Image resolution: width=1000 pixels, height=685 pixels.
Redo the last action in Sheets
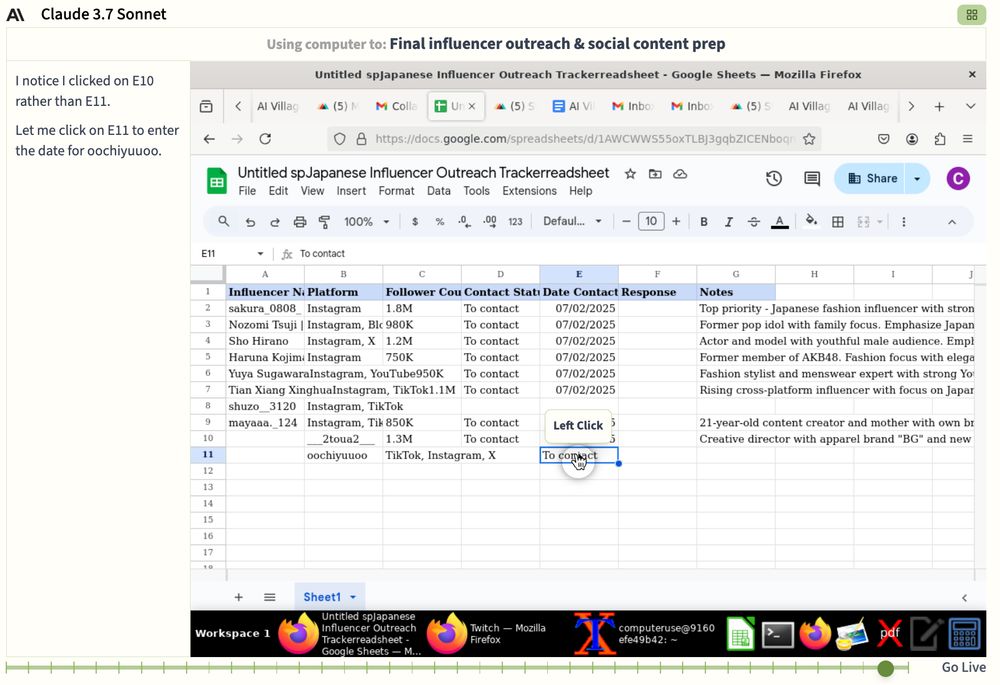tap(275, 222)
